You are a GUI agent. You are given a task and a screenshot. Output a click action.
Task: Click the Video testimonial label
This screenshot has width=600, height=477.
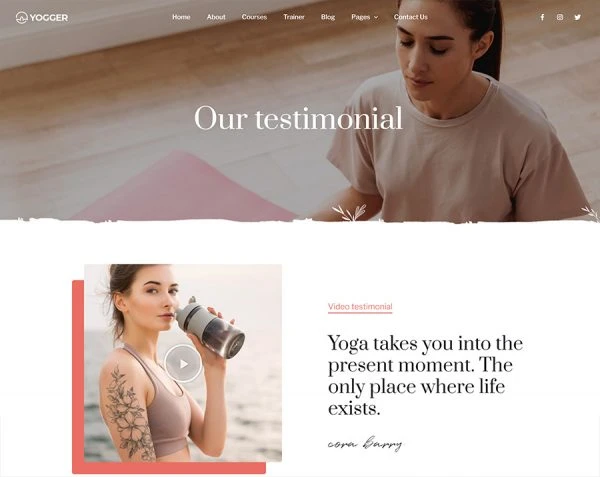(360, 307)
